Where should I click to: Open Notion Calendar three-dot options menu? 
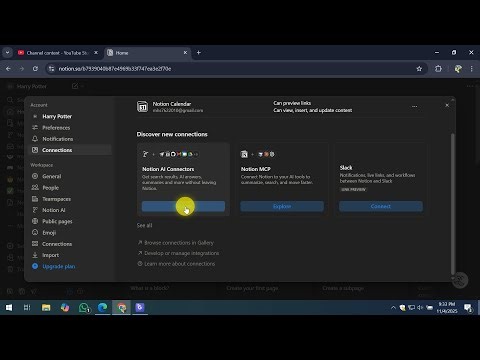[414, 107]
